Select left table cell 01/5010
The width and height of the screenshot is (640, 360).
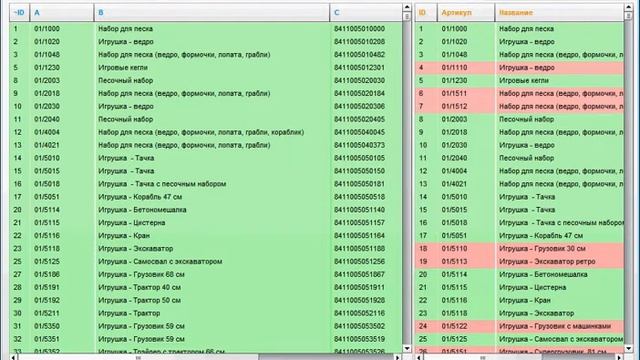click(x=47, y=158)
